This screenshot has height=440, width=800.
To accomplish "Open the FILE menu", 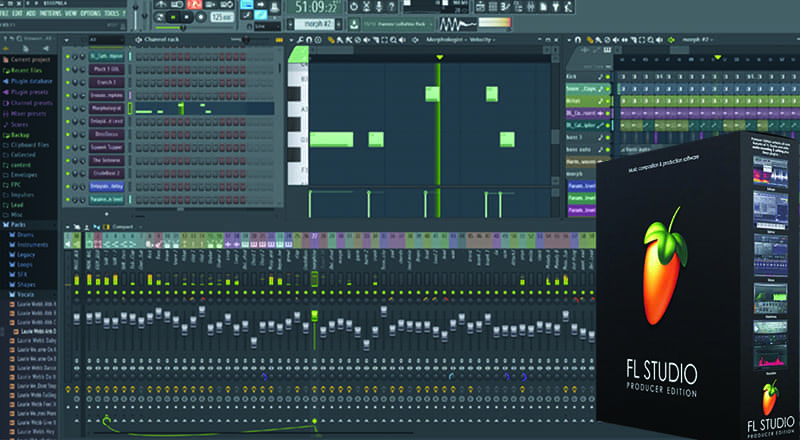I will [x=3, y=13].
